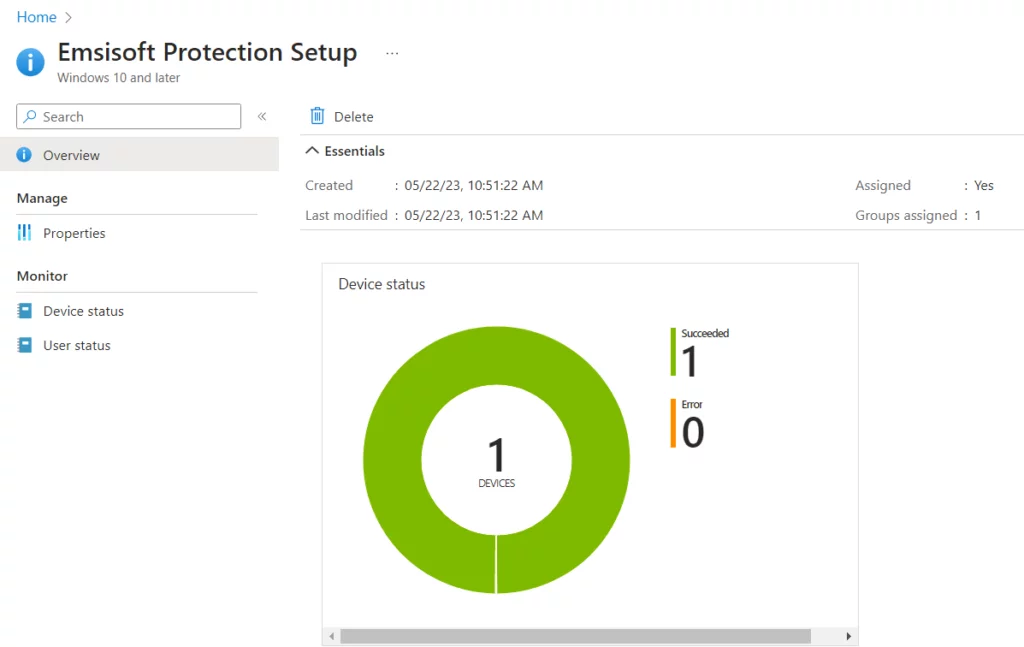Click the Delete trash can icon
Image resolution: width=1024 pixels, height=647 pixels.
tap(317, 116)
